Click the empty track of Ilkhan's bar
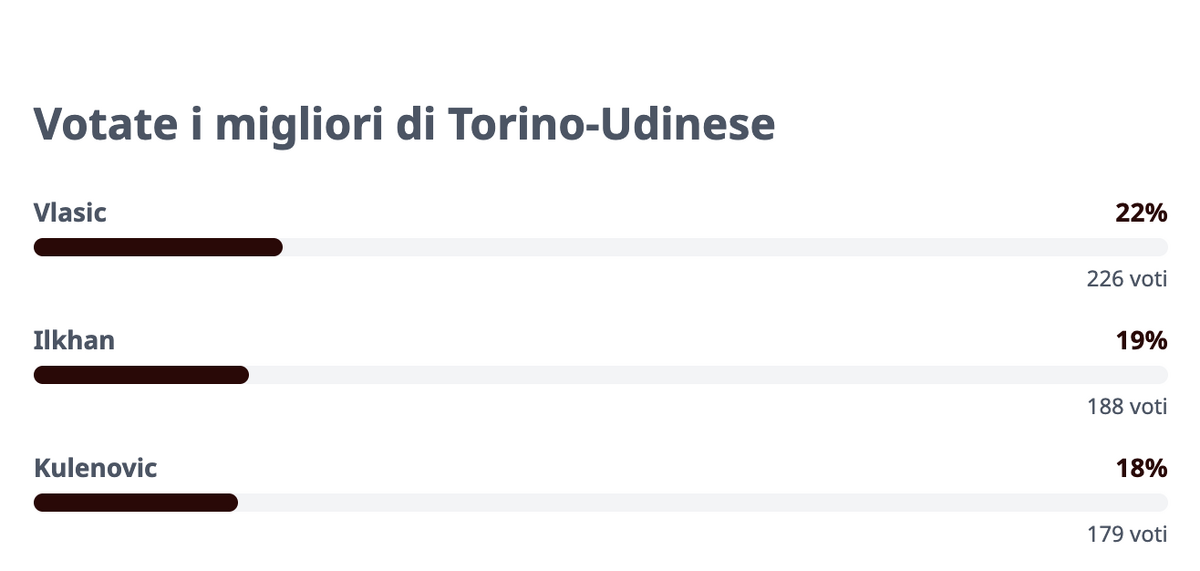The width and height of the screenshot is (1200, 571). (708, 375)
